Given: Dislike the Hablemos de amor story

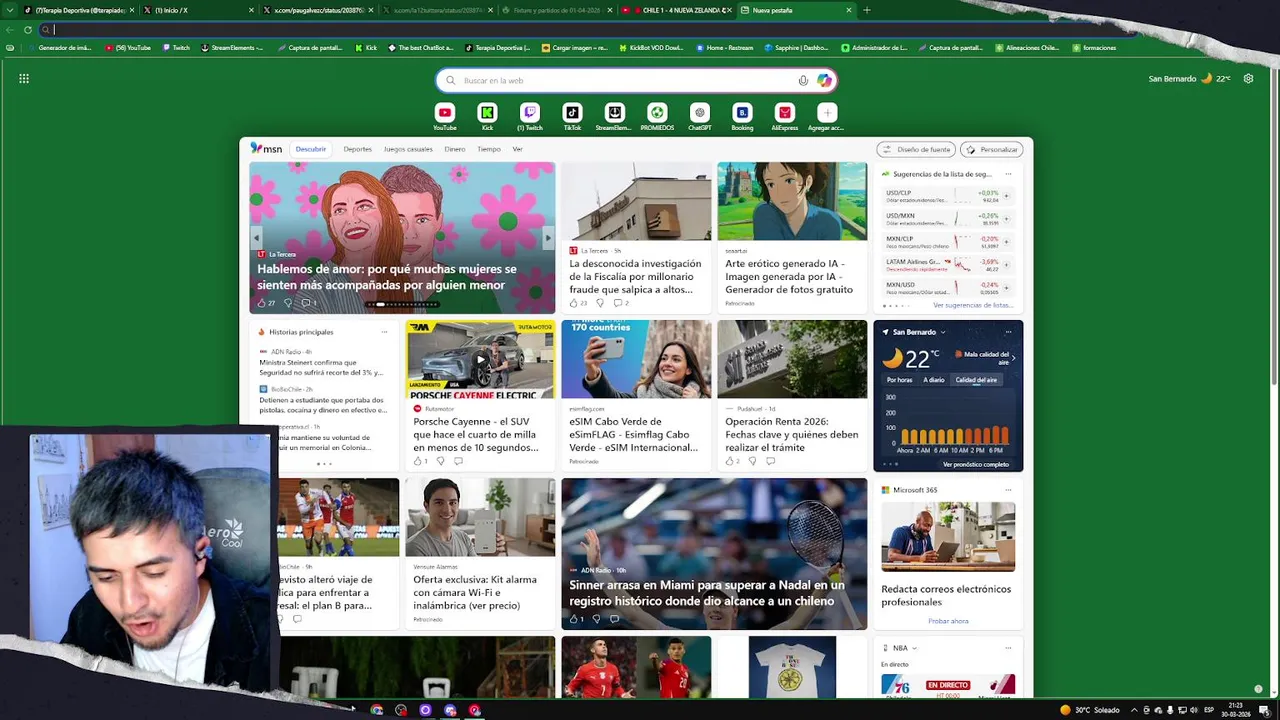Looking at the screenshot, I should 288,303.
